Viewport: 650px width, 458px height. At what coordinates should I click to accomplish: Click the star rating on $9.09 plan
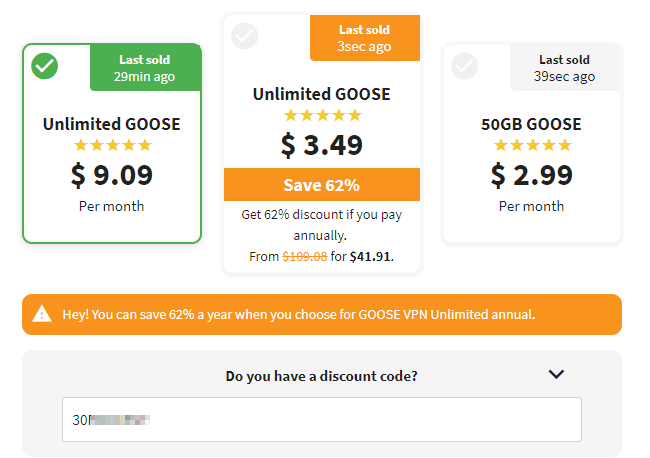tap(112, 145)
